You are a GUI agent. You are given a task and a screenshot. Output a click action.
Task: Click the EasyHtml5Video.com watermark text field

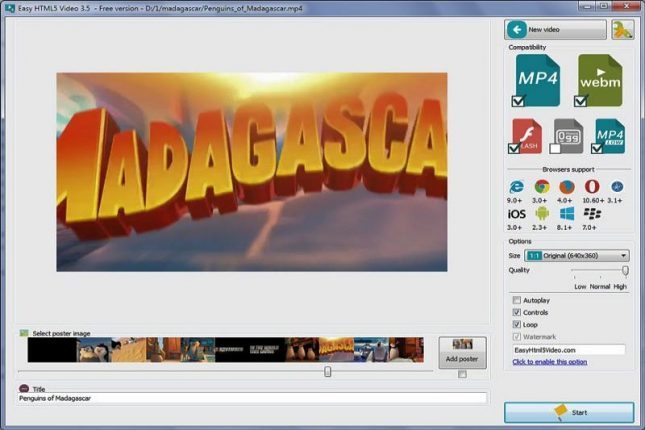click(569, 350)
